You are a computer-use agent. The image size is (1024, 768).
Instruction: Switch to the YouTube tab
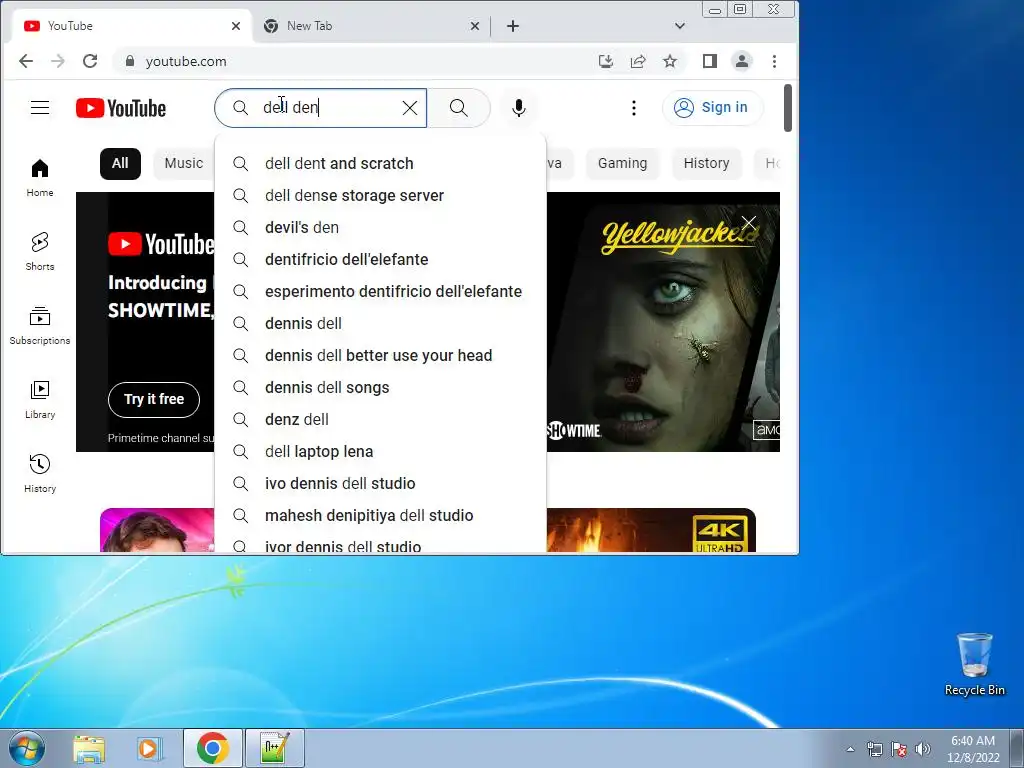[131, 26]
